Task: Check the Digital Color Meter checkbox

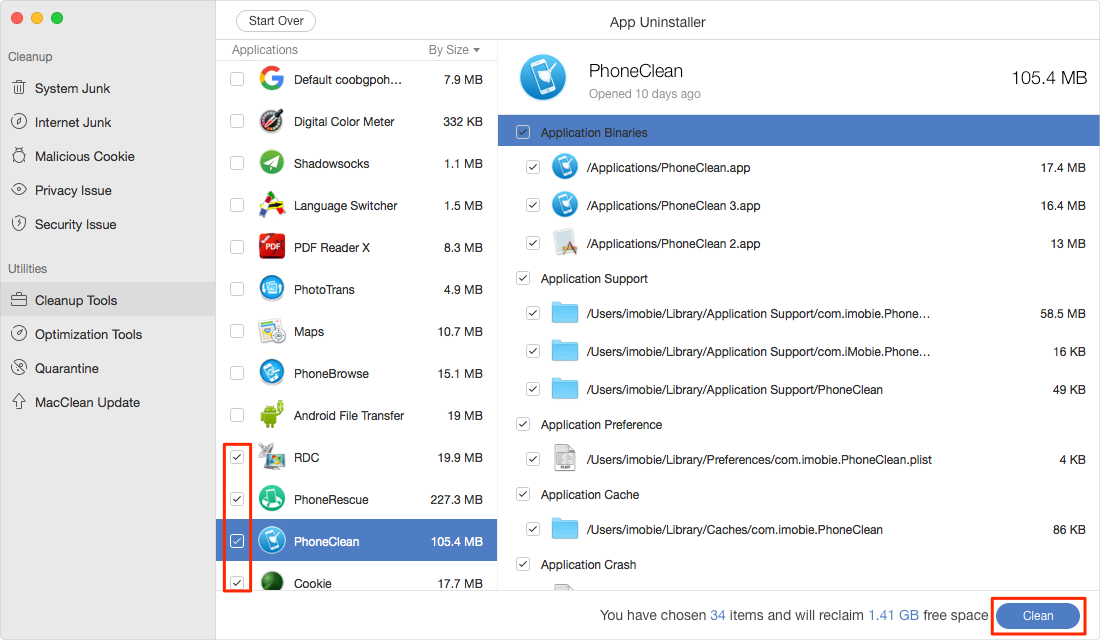Action: [237, 121]
